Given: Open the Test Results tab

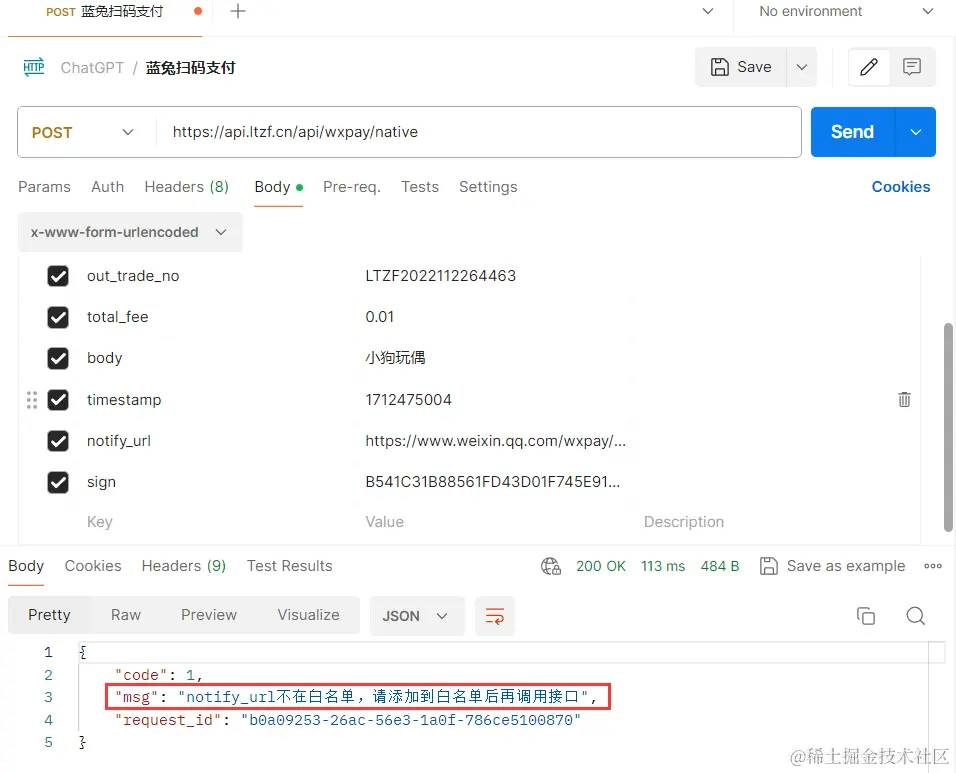Looking at the screenshot, I should pyautogui.click(x=290, y=566).
